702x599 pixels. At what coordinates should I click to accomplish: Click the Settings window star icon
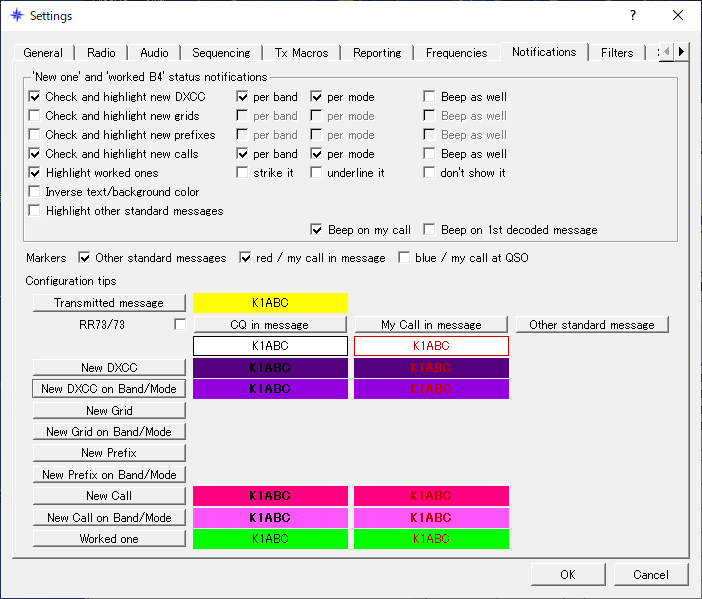17,15
